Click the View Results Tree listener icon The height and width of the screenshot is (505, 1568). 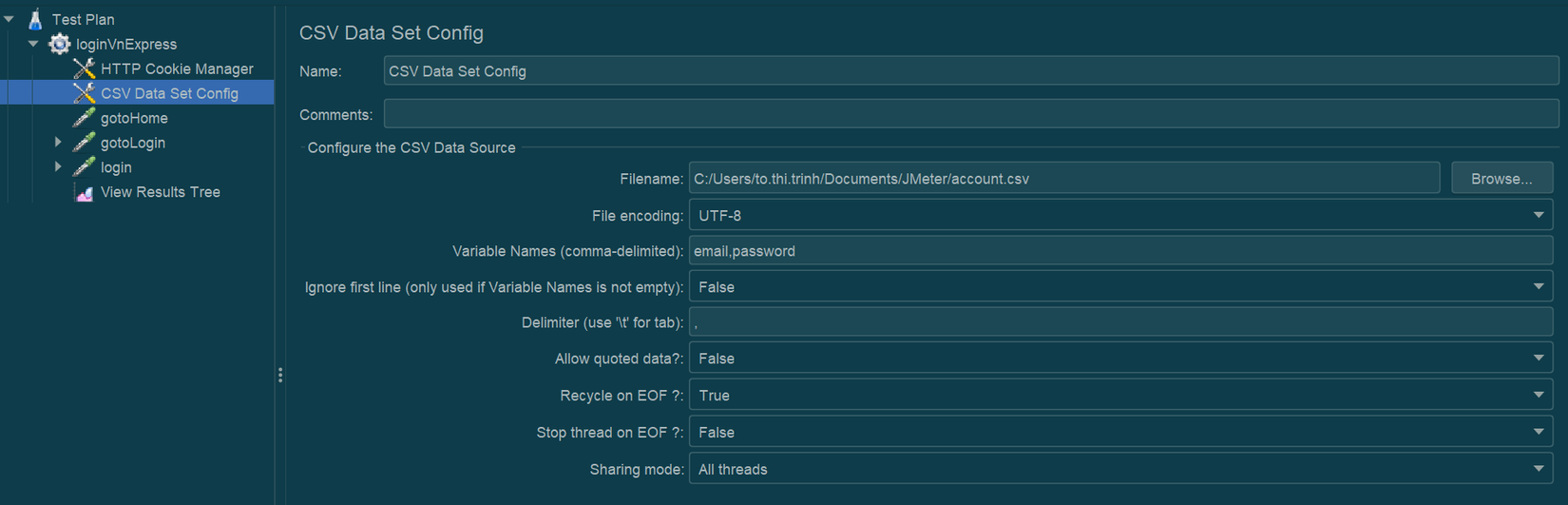tap(85, 192)
